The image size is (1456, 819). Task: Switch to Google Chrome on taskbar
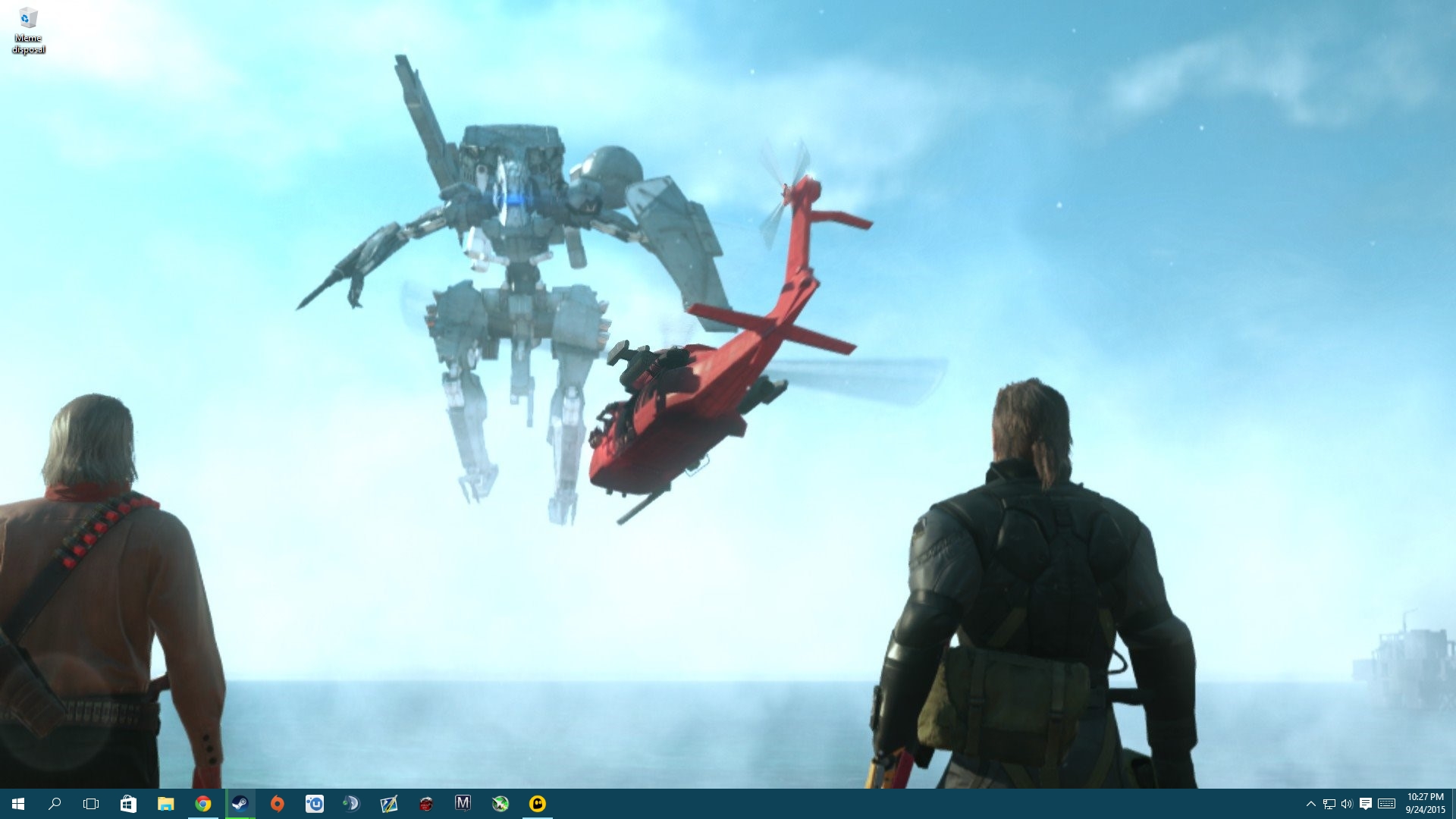(x=202, y=804)
